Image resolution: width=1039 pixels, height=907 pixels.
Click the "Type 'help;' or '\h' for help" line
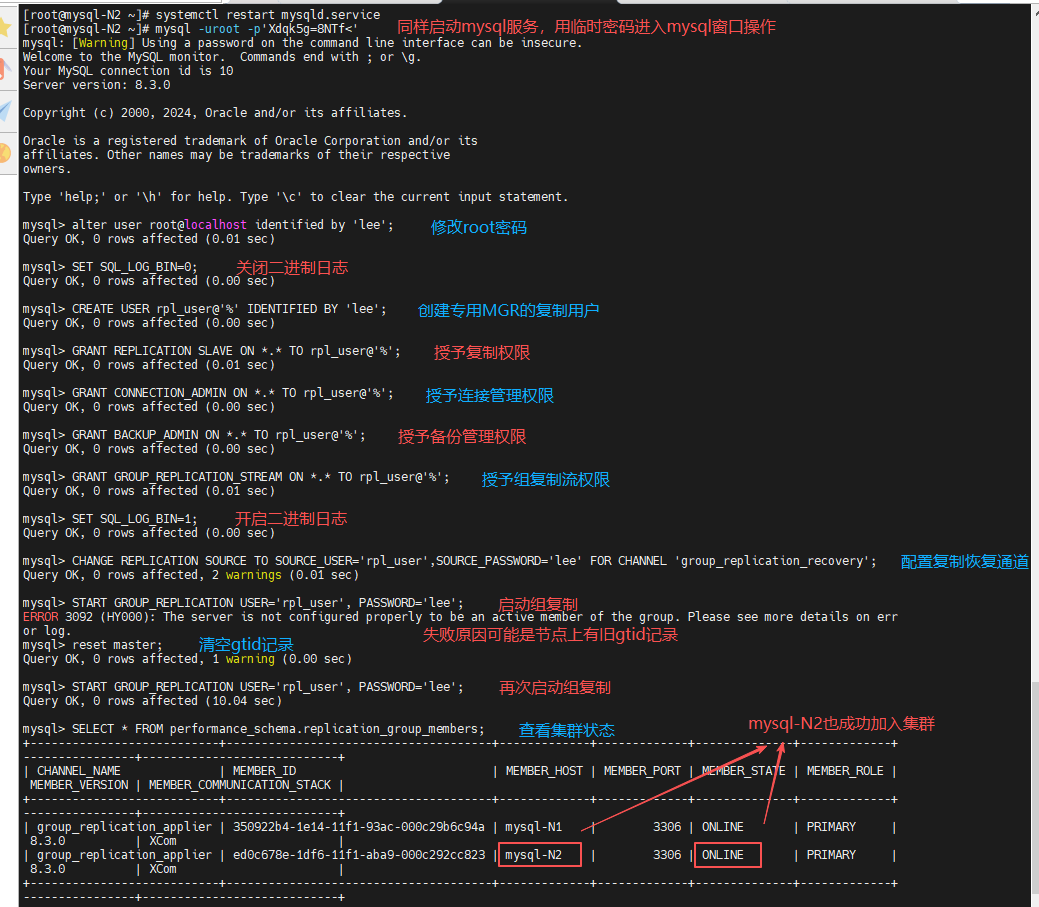[x=296, y=197]
